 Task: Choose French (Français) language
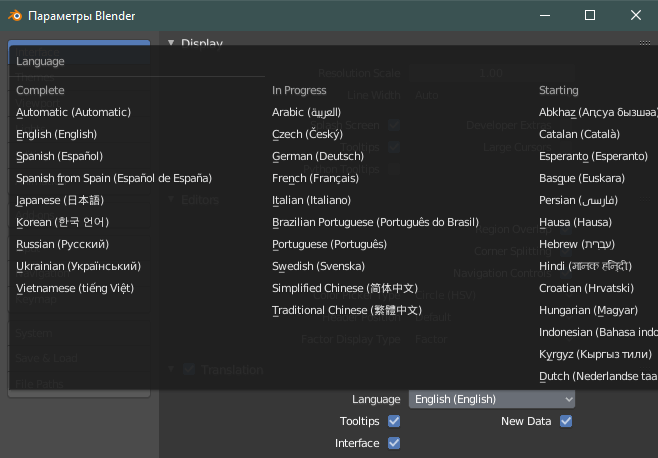[314, 178]
